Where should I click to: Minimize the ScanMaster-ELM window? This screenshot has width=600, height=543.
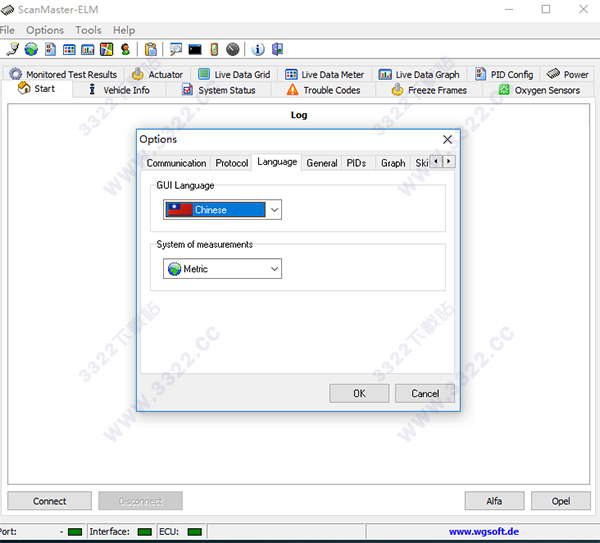(509, 9)
